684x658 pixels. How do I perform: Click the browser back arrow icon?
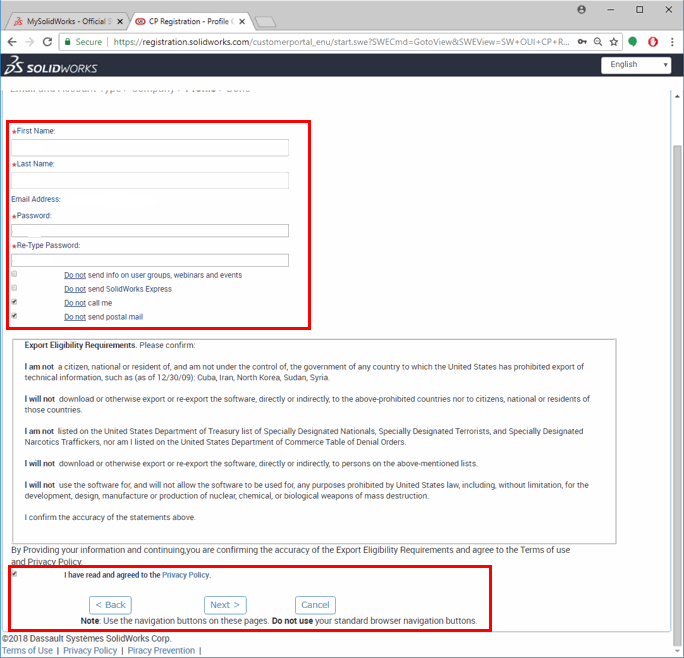[x=12, y=42]
